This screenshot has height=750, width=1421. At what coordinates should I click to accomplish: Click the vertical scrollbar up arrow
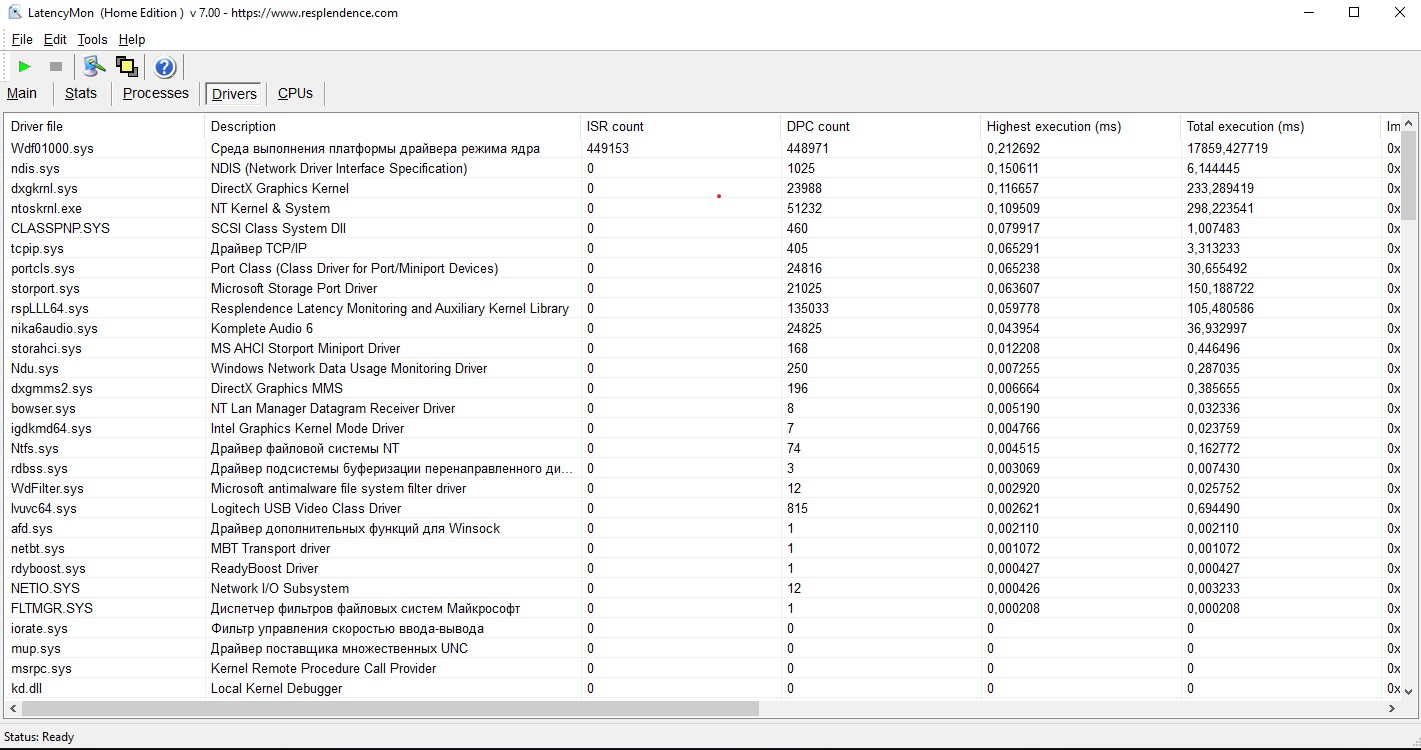[1408, 124]
